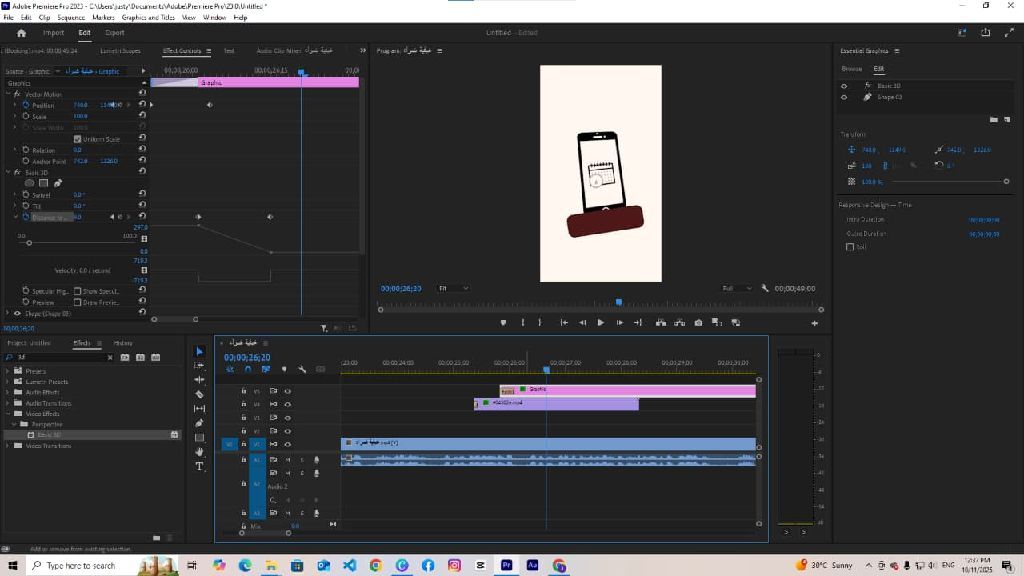Switch to the History tab

coord(122,343)
